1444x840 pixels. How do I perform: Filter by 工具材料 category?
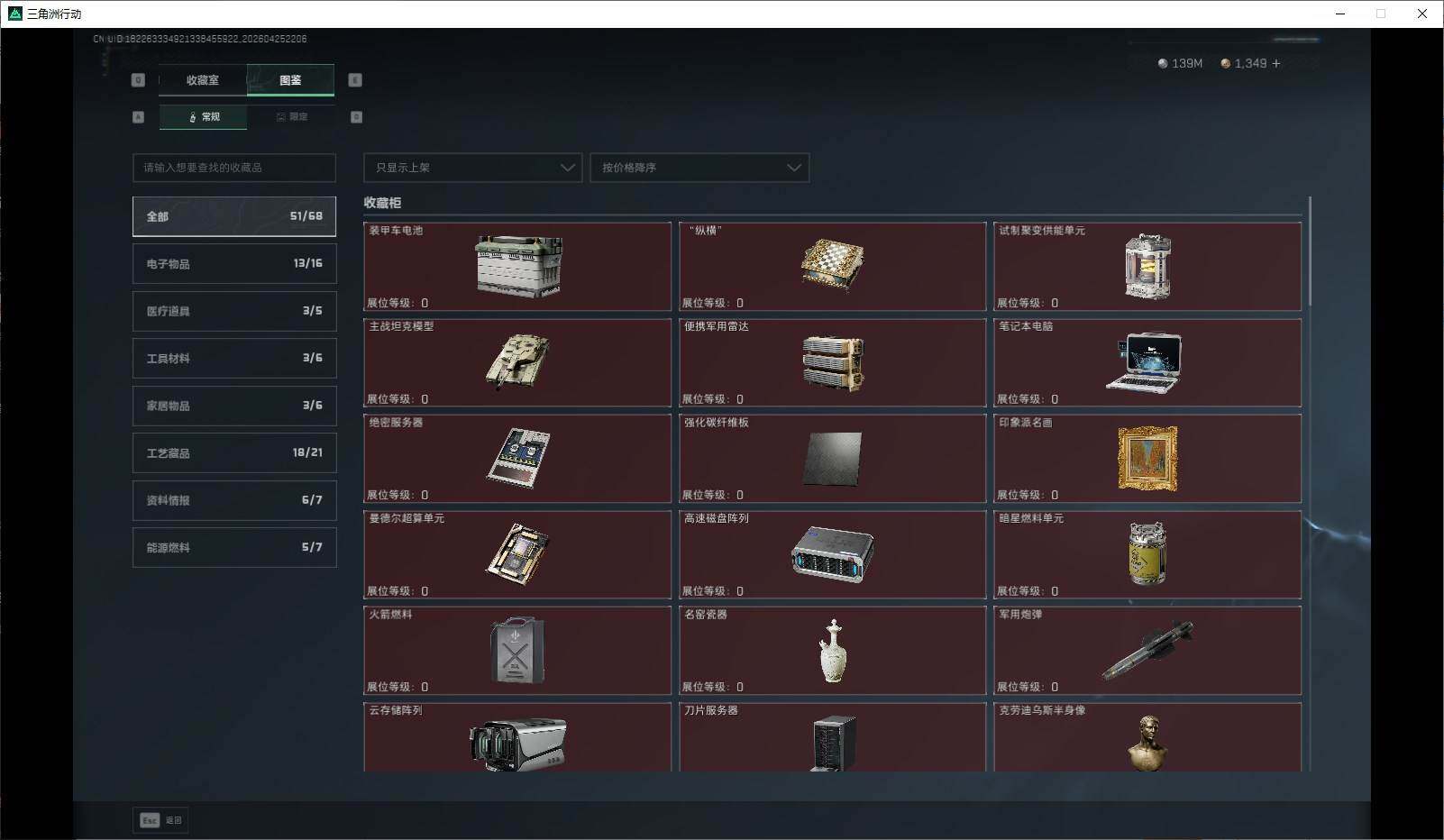coord(234,359)
